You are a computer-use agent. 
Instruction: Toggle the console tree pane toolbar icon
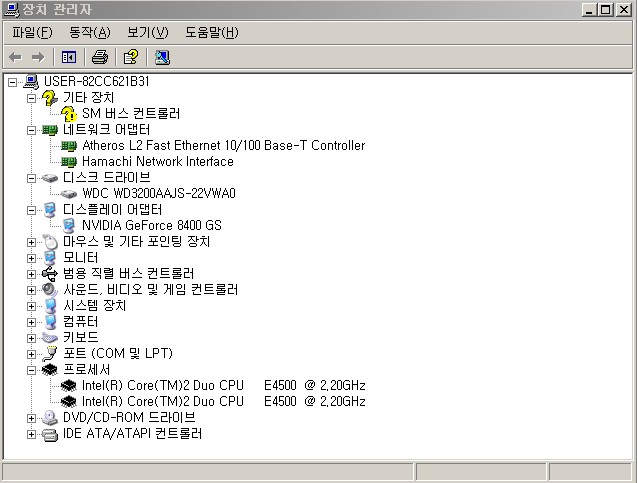click(69, 57)
